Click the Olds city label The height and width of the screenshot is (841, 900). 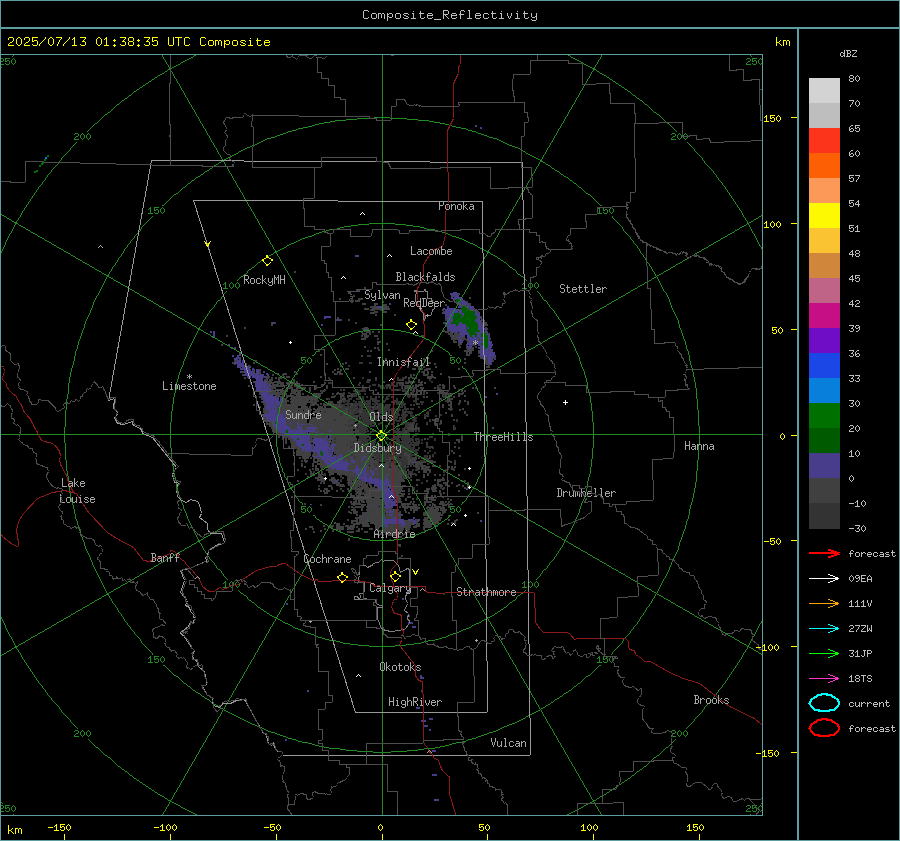pyautogui.click(x=381, y=417)
